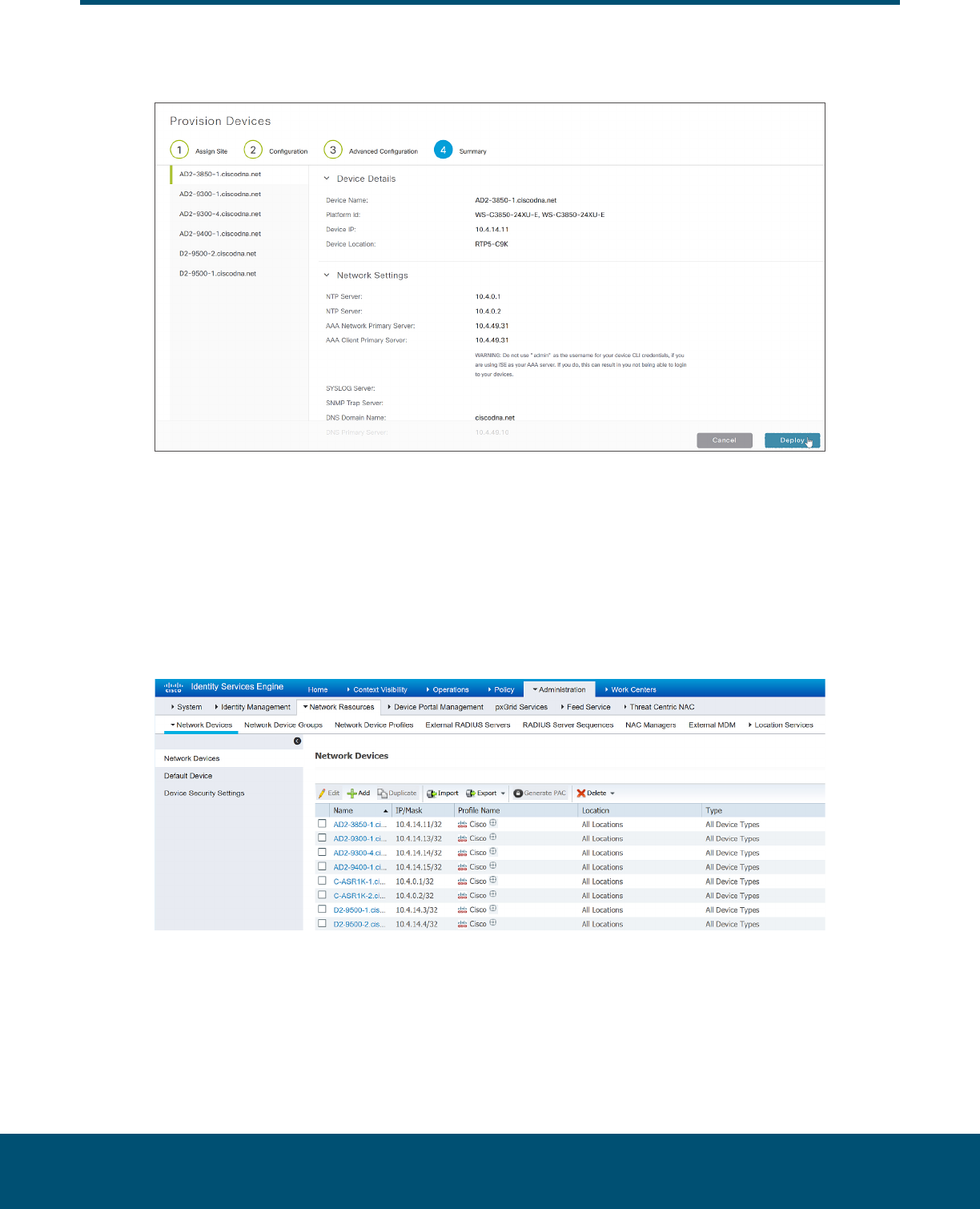Check the box for AD2-9300-1 device
This screenshot has height=1209, width=980.
point(322,838)
